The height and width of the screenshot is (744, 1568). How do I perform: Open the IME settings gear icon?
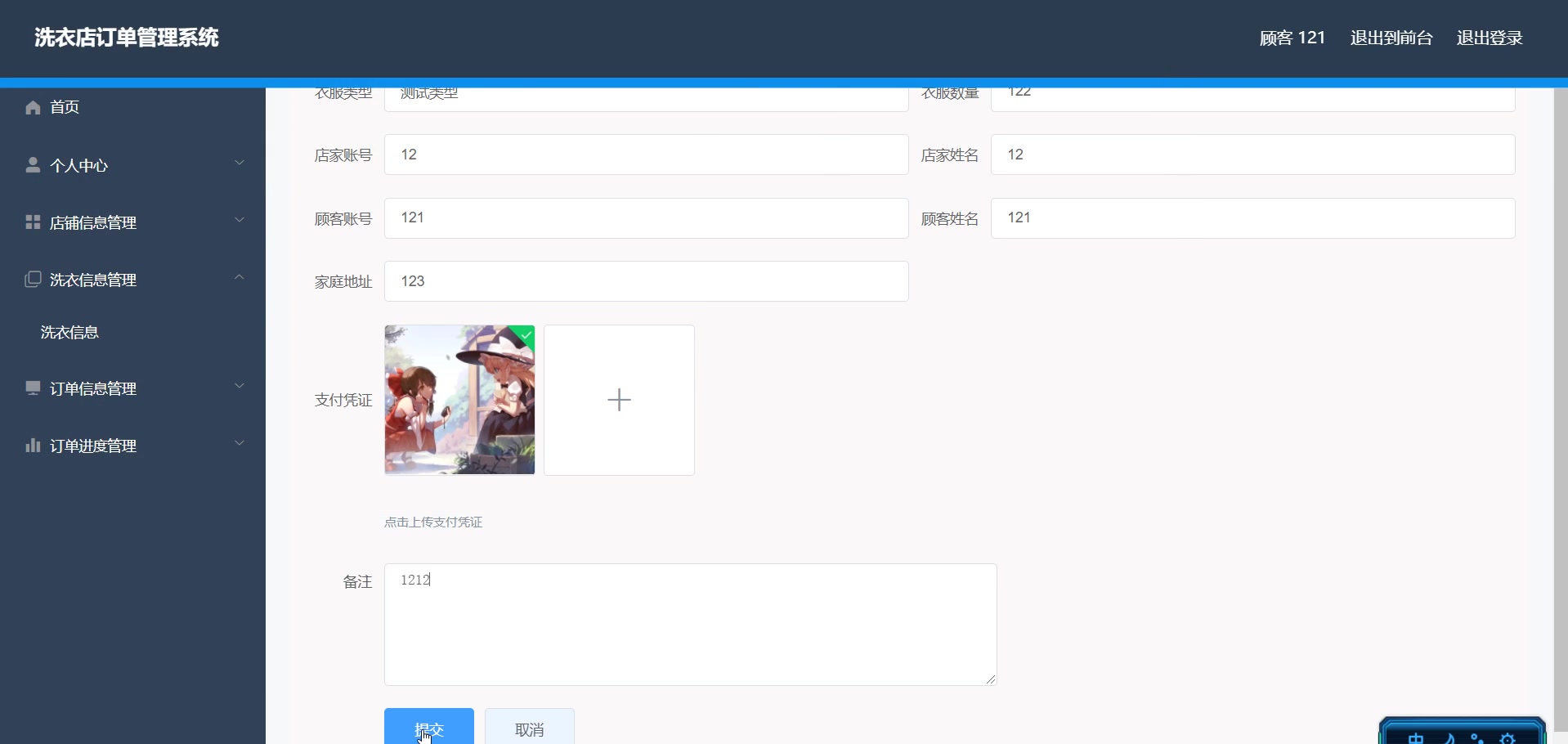(x=1508, y=738)
